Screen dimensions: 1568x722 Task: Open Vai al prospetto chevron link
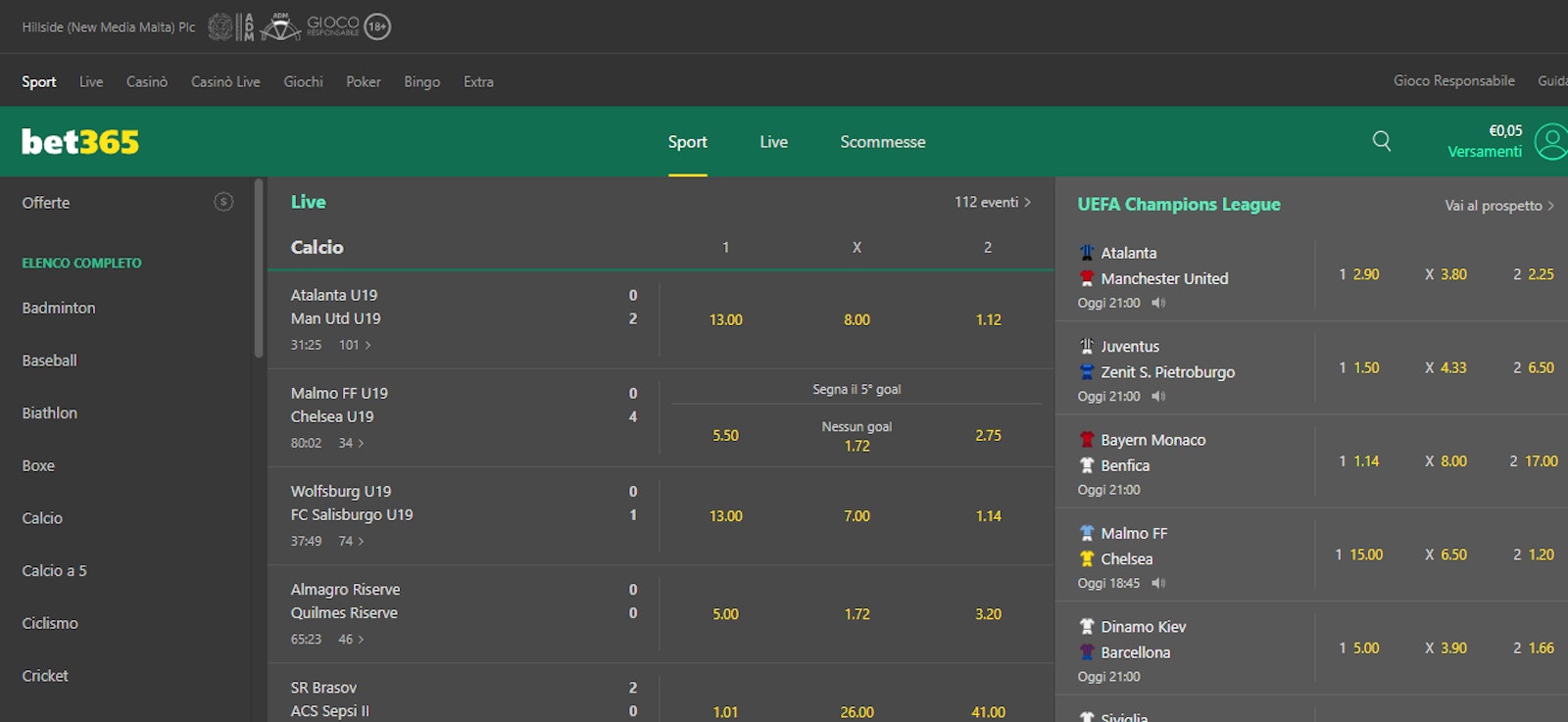1499,206
